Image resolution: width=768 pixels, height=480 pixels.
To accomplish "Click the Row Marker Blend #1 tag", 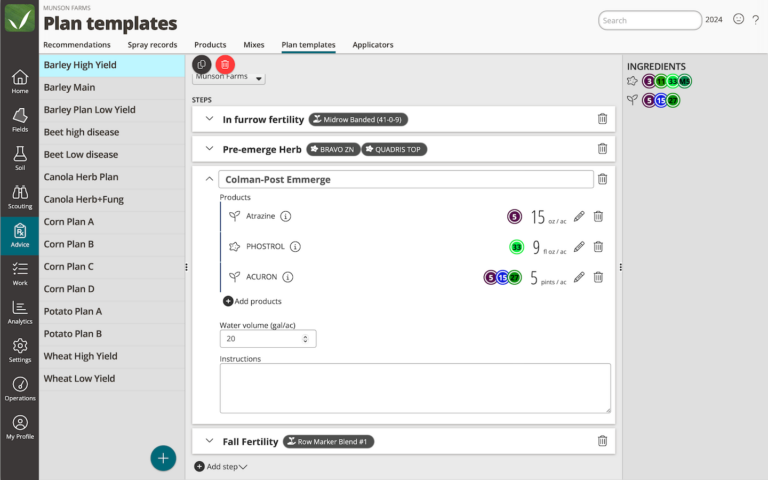I will click(x=328, y=441).
